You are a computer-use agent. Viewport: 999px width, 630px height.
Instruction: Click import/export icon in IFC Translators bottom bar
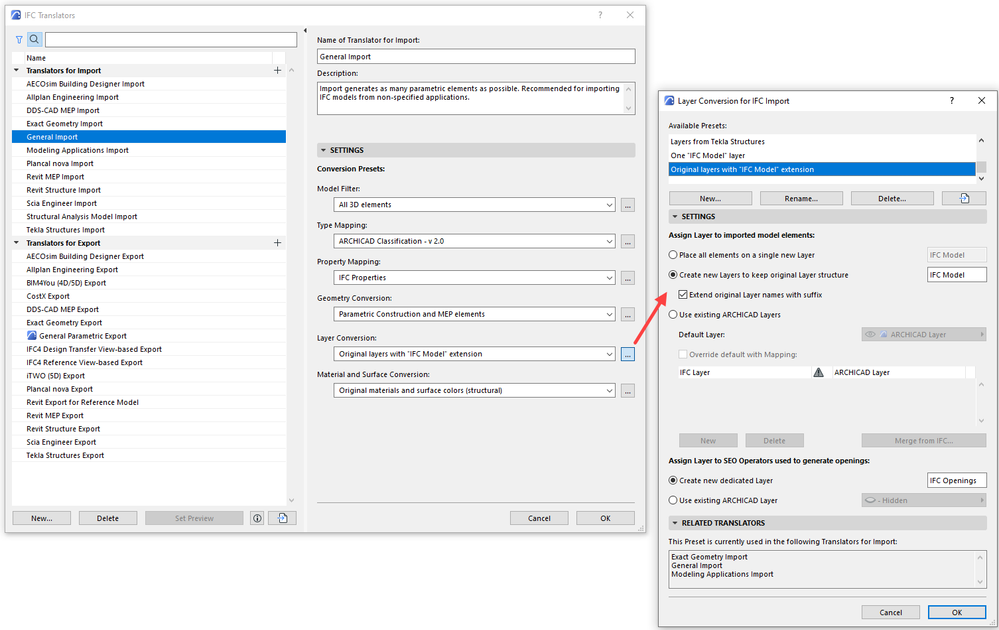tap(282, 519)
